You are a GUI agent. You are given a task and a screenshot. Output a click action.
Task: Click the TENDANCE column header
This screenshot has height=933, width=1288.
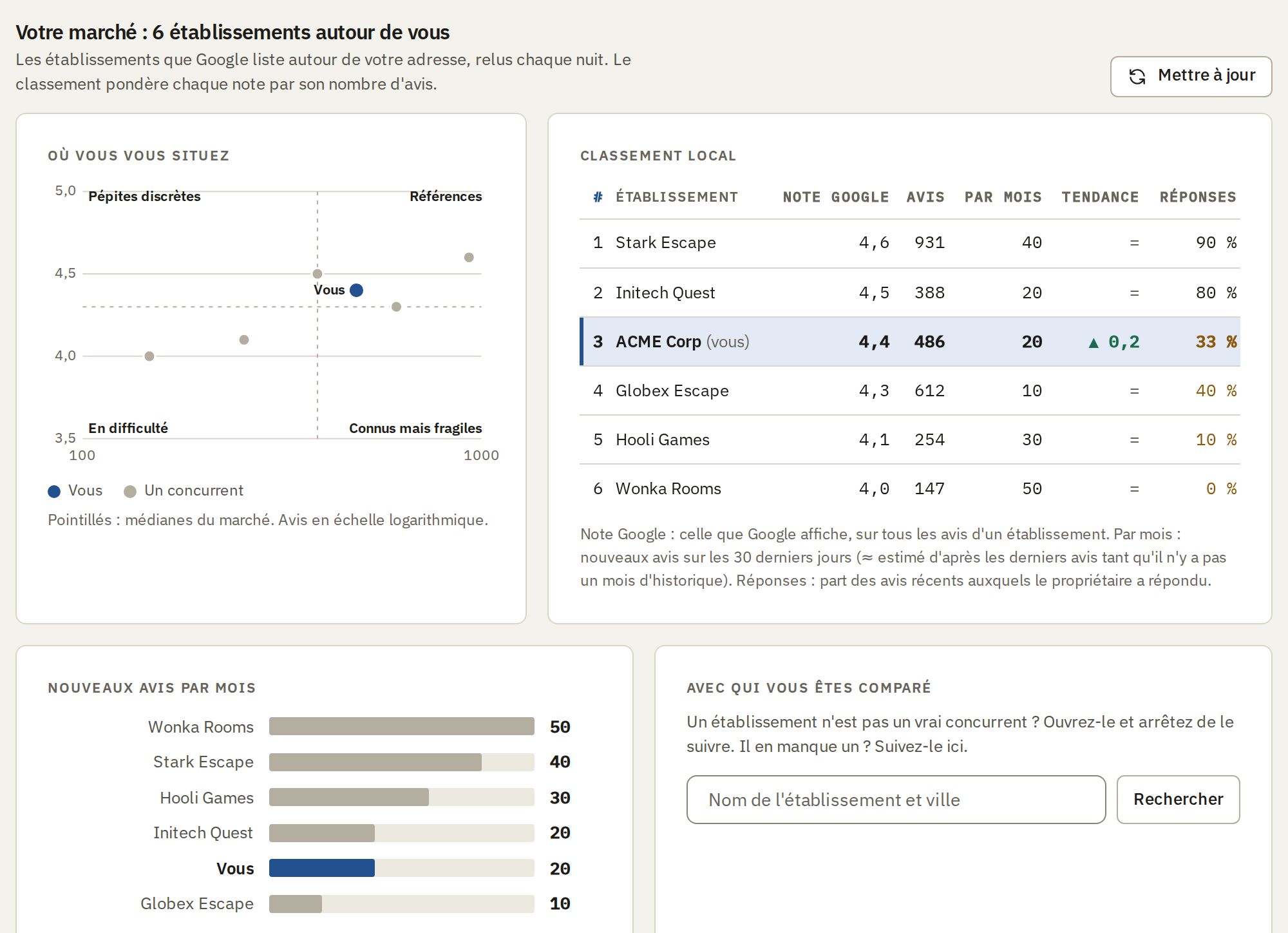[x=1100, y=197]
